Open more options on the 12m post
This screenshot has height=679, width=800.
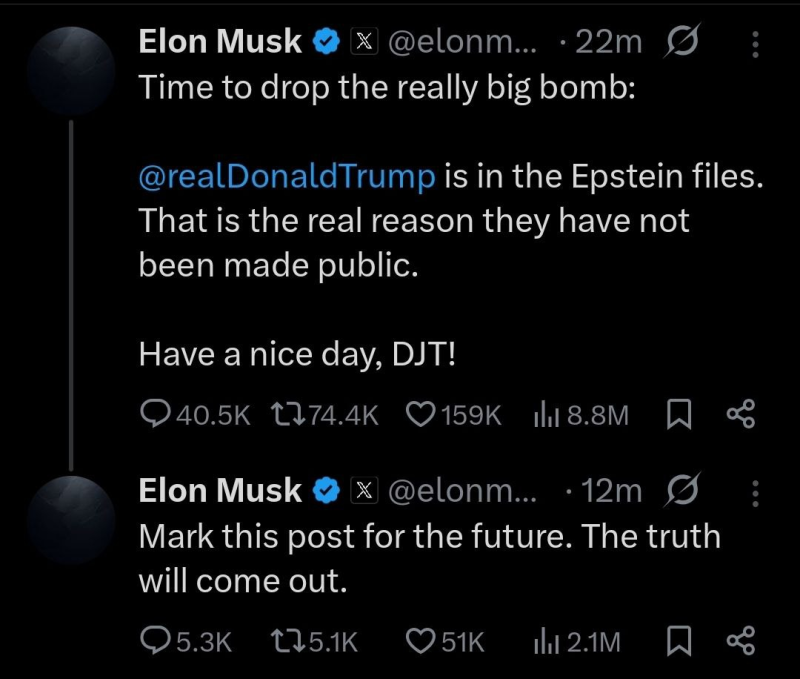coord(755,492)
